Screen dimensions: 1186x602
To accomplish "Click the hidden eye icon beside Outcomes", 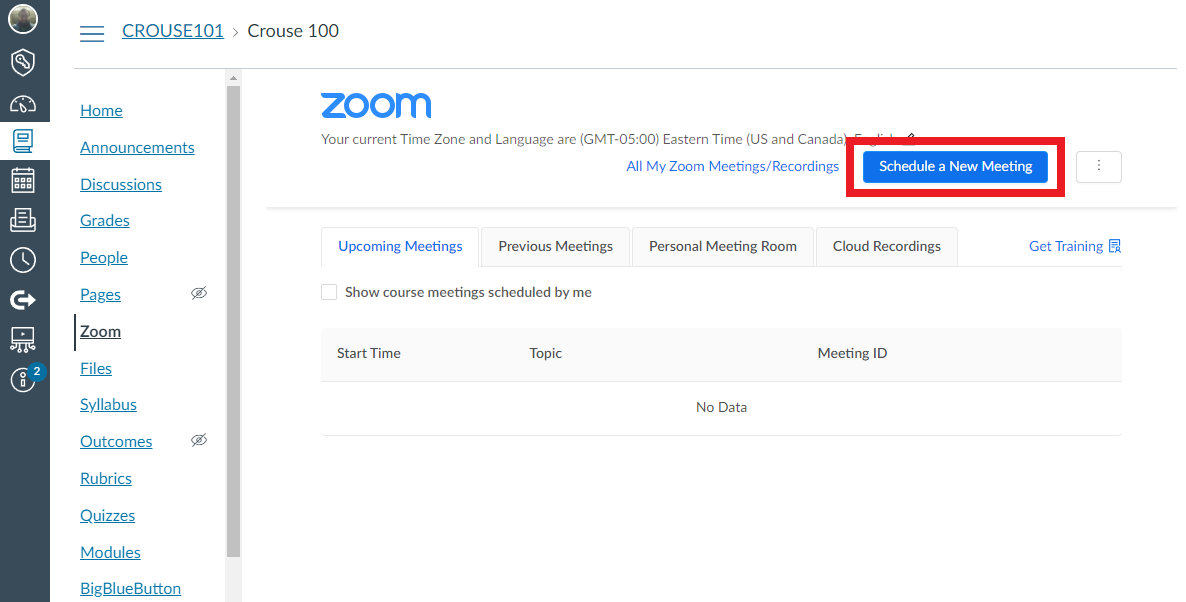I will 199,440.
